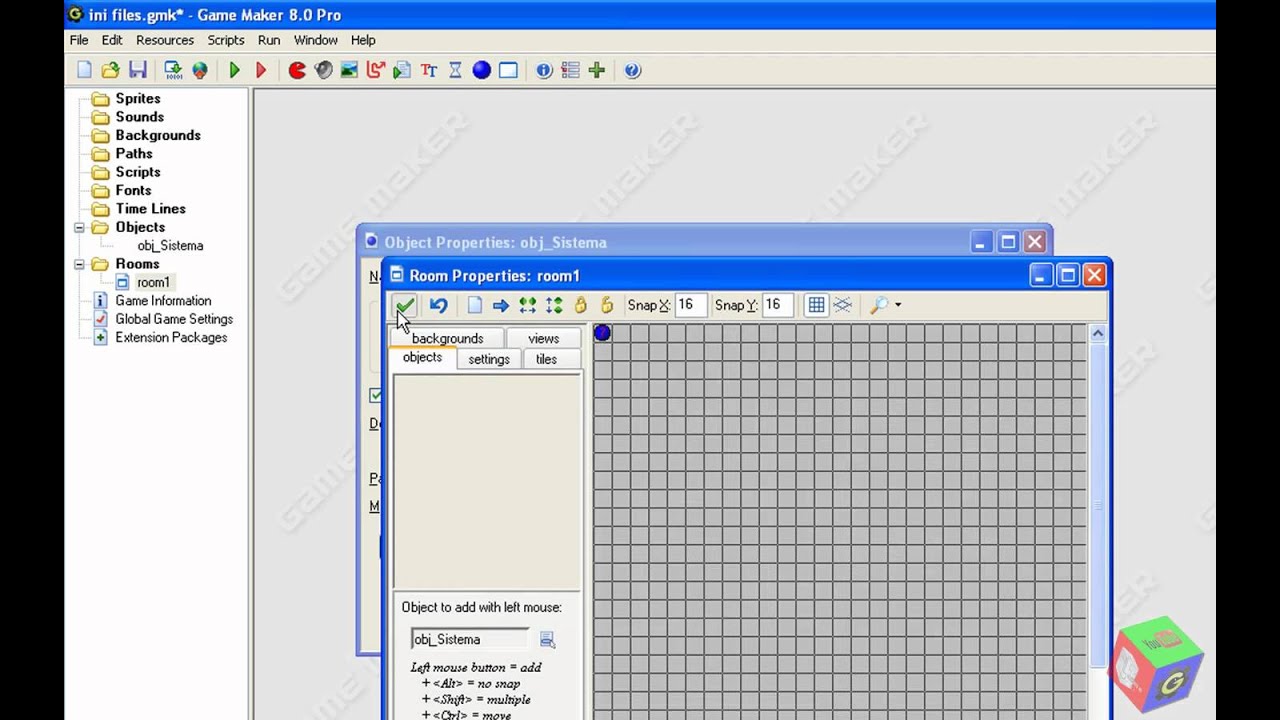Create a font resource
The image size is (1280, 720).
[x=429, y=70]
